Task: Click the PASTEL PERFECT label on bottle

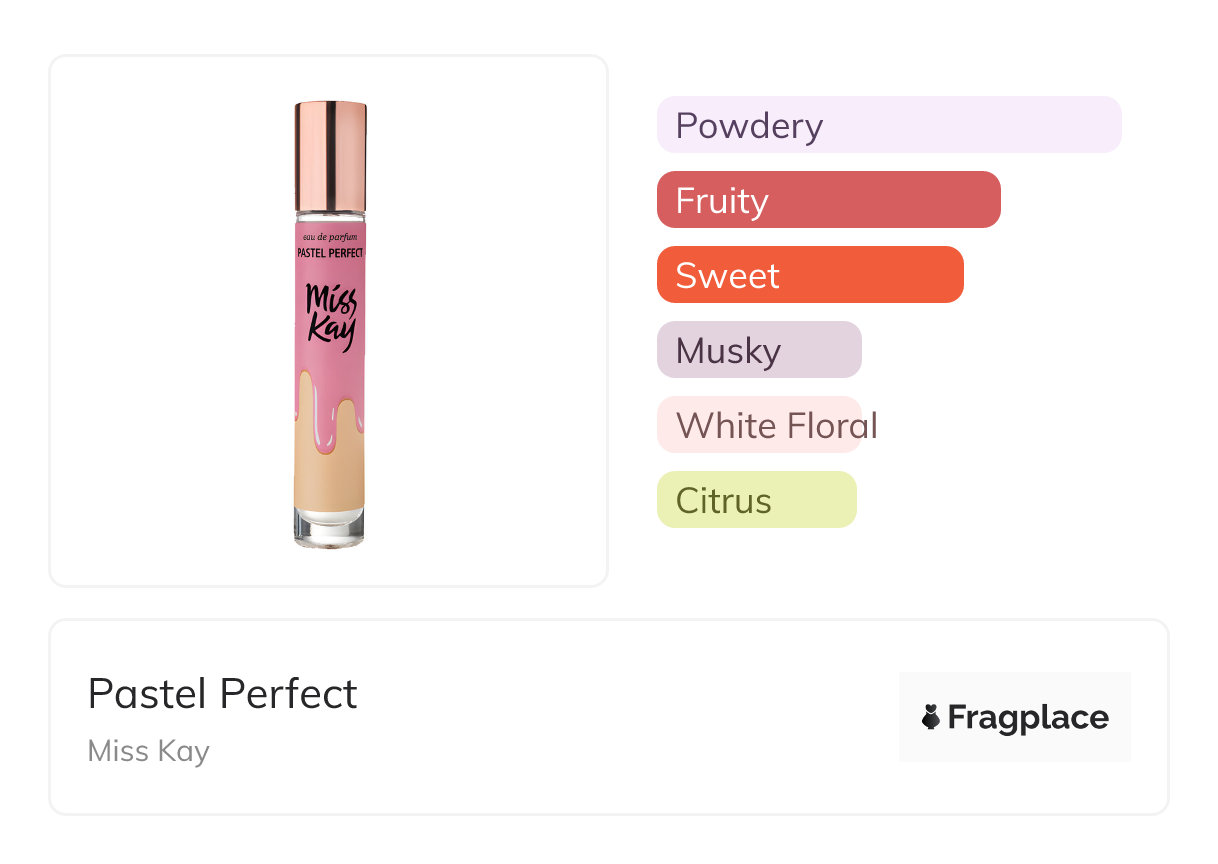Action: click(330, 254)
